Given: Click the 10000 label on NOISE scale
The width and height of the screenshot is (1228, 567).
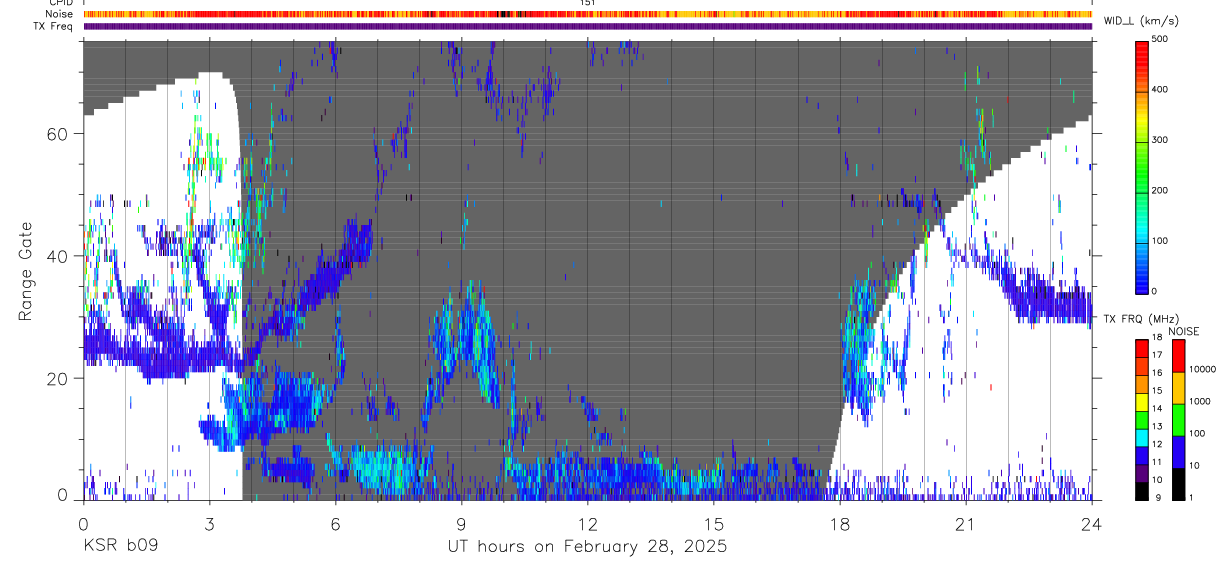Looking at the screenshot, I should click(1202, 370).
